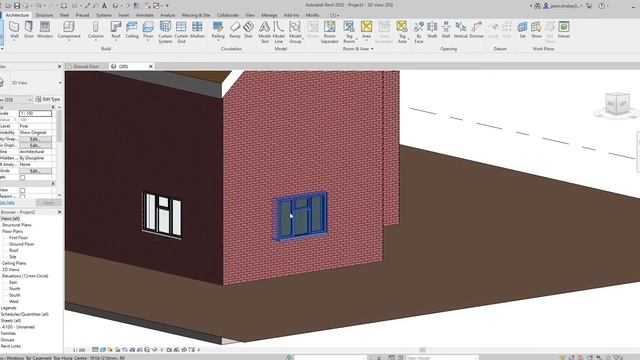This screenshot has height=360, width=640.
Task: Open the Help icon in the title bar
Action: 601,6
